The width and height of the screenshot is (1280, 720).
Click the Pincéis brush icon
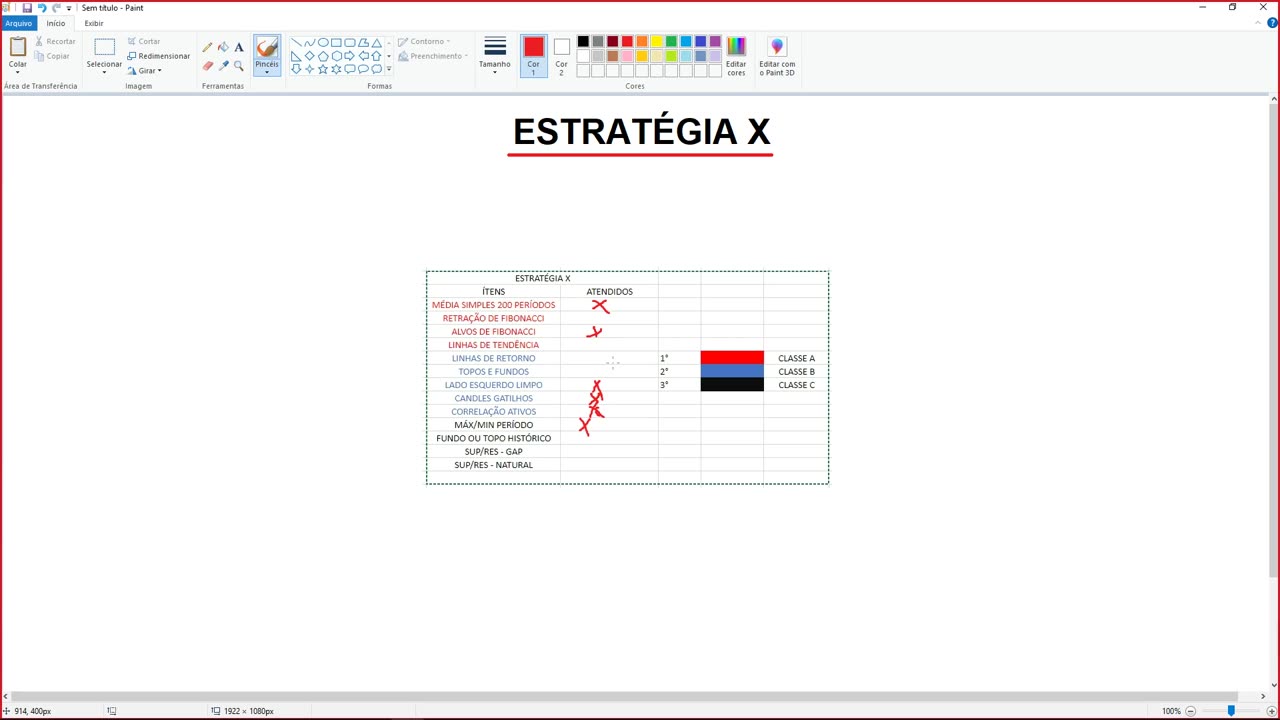(x=267, y=47)
